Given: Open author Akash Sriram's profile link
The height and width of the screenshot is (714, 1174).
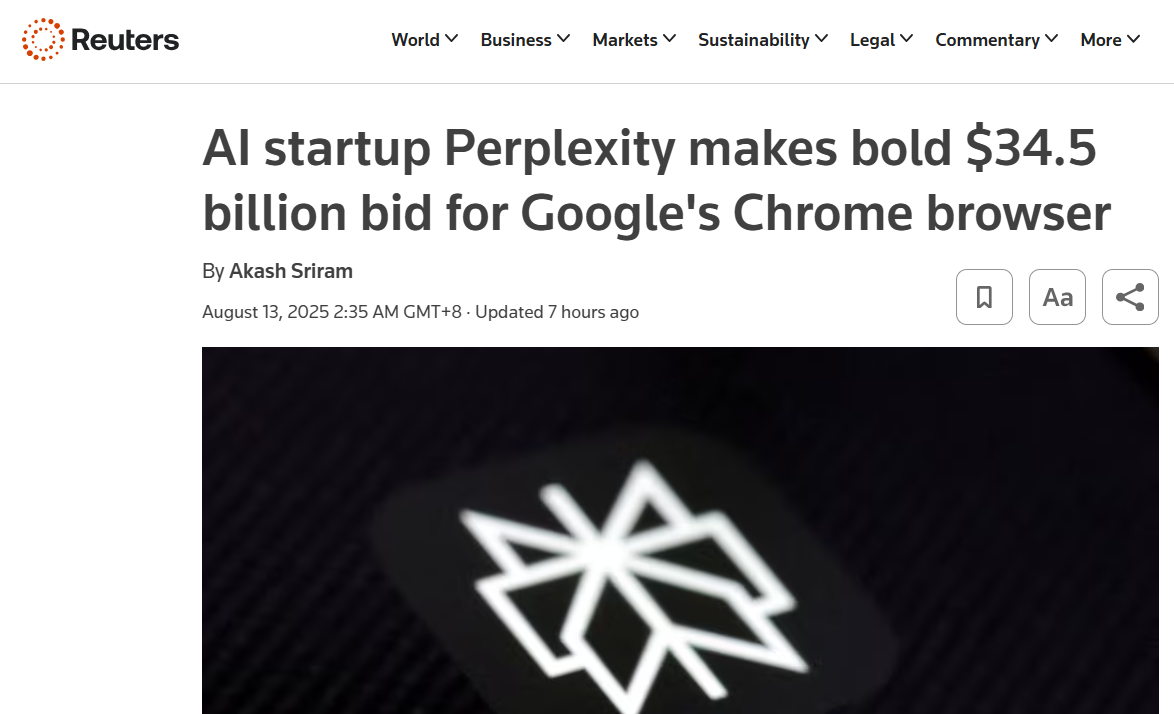Looking at the screenshot, I should coord(290,271).
